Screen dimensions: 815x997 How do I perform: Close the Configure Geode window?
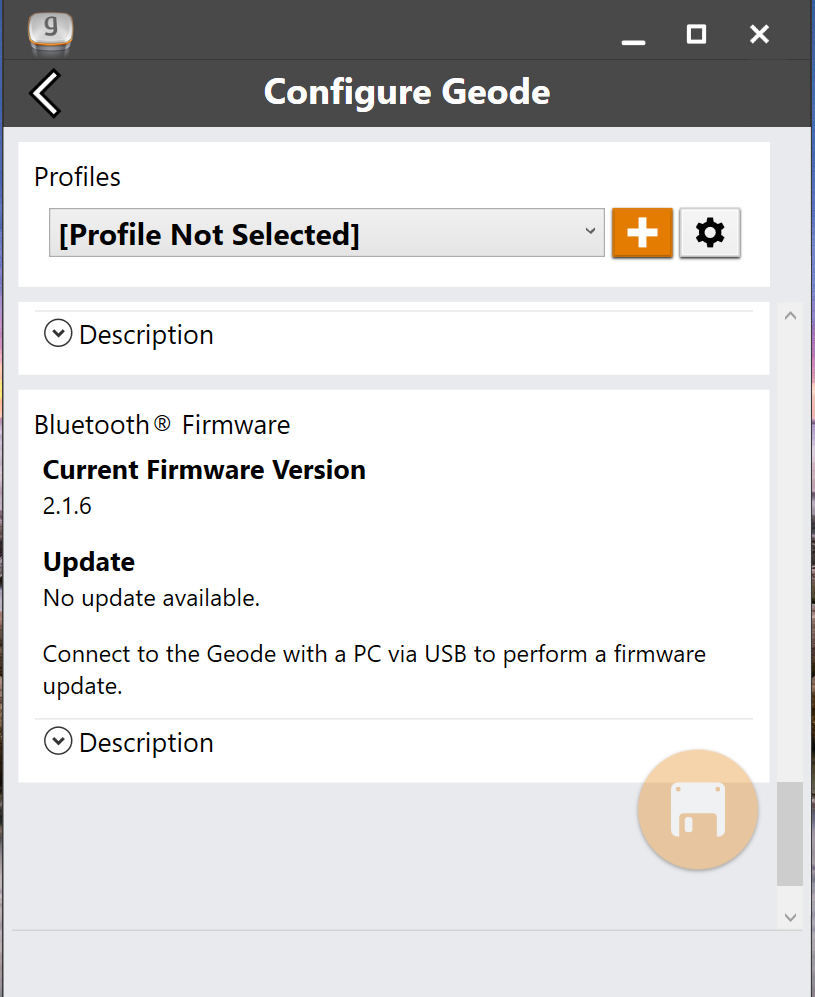(759, 34)
